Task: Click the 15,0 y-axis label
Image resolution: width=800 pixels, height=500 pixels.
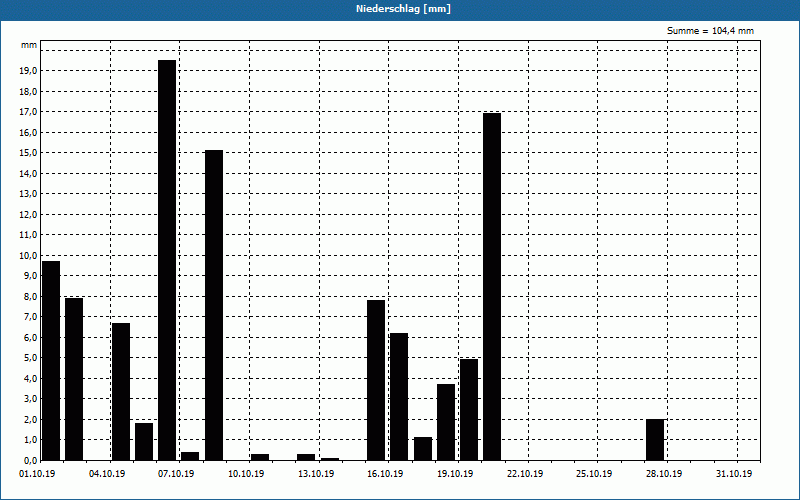Action: pyautogui.click(x=28, y=153)
